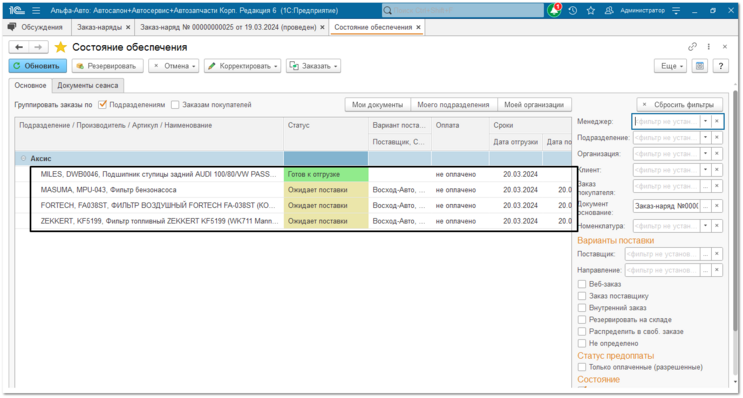The image size is (743, 398).
Task: Open the notifications bell icon
Action: [x=554, y=10]
